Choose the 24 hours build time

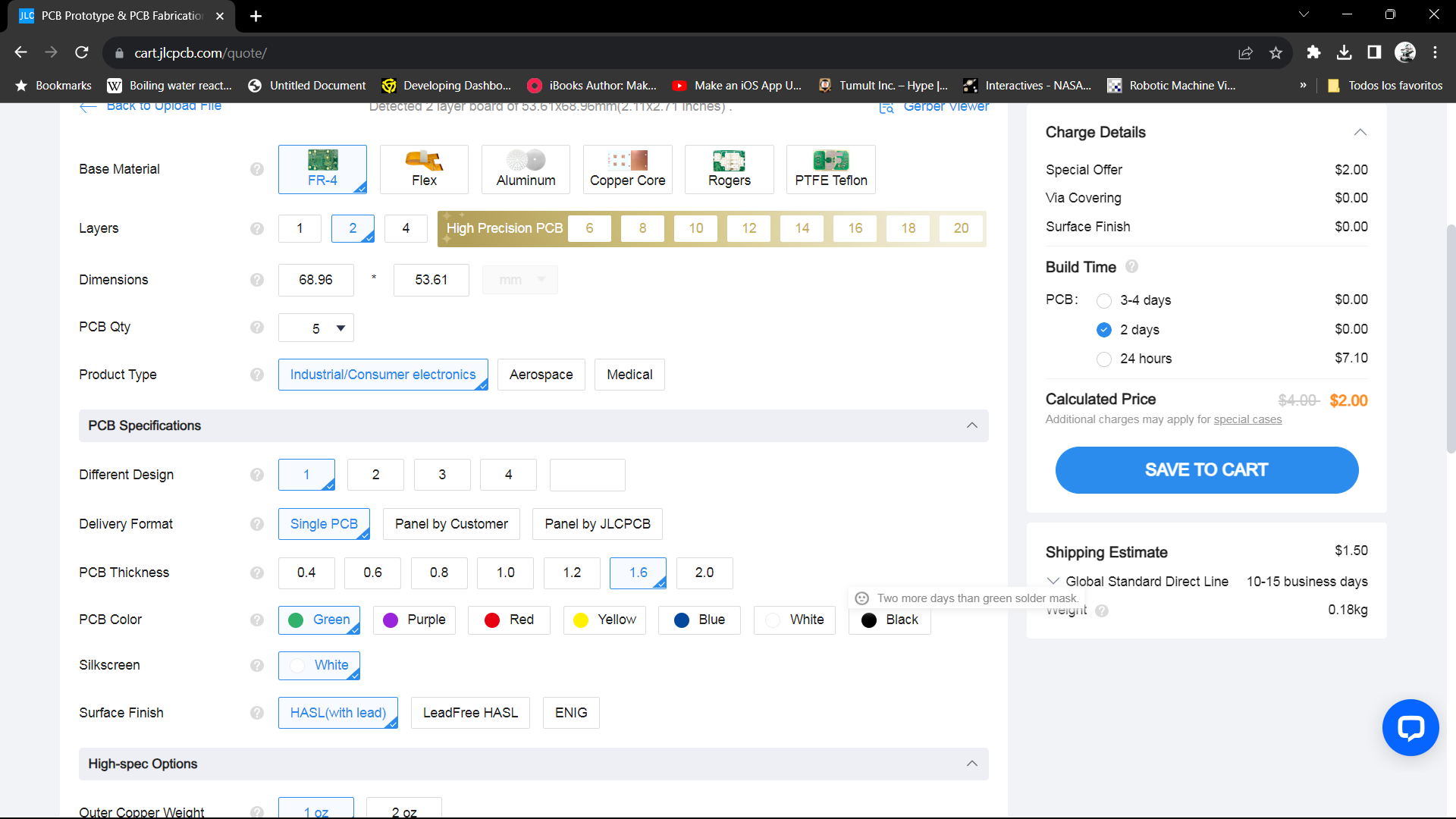[1104, 359]
